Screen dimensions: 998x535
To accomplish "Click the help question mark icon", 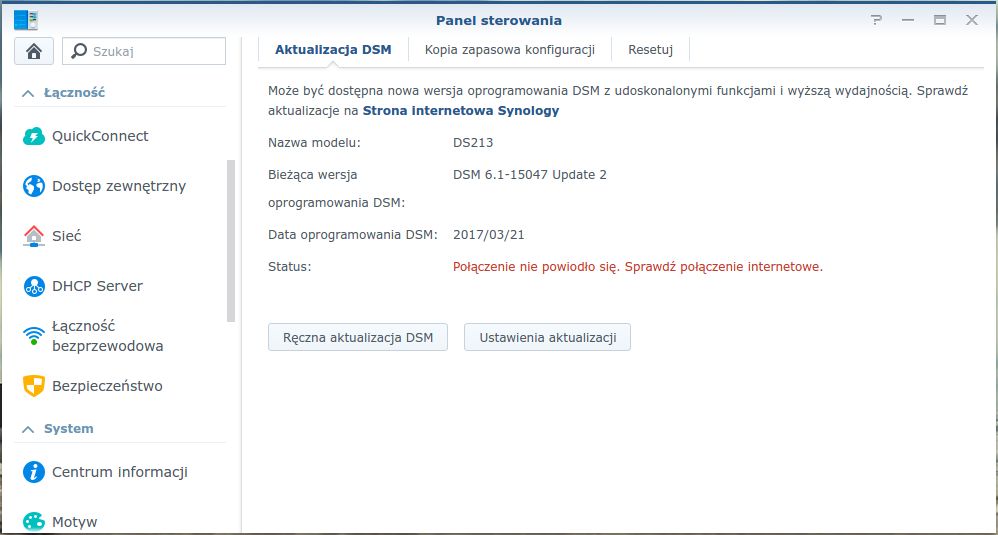I will pos(877,20).
